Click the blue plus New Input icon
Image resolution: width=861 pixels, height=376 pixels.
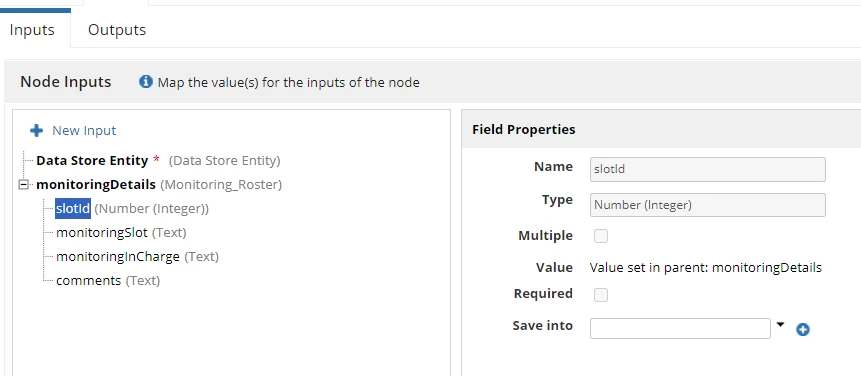tap(36, 131)
